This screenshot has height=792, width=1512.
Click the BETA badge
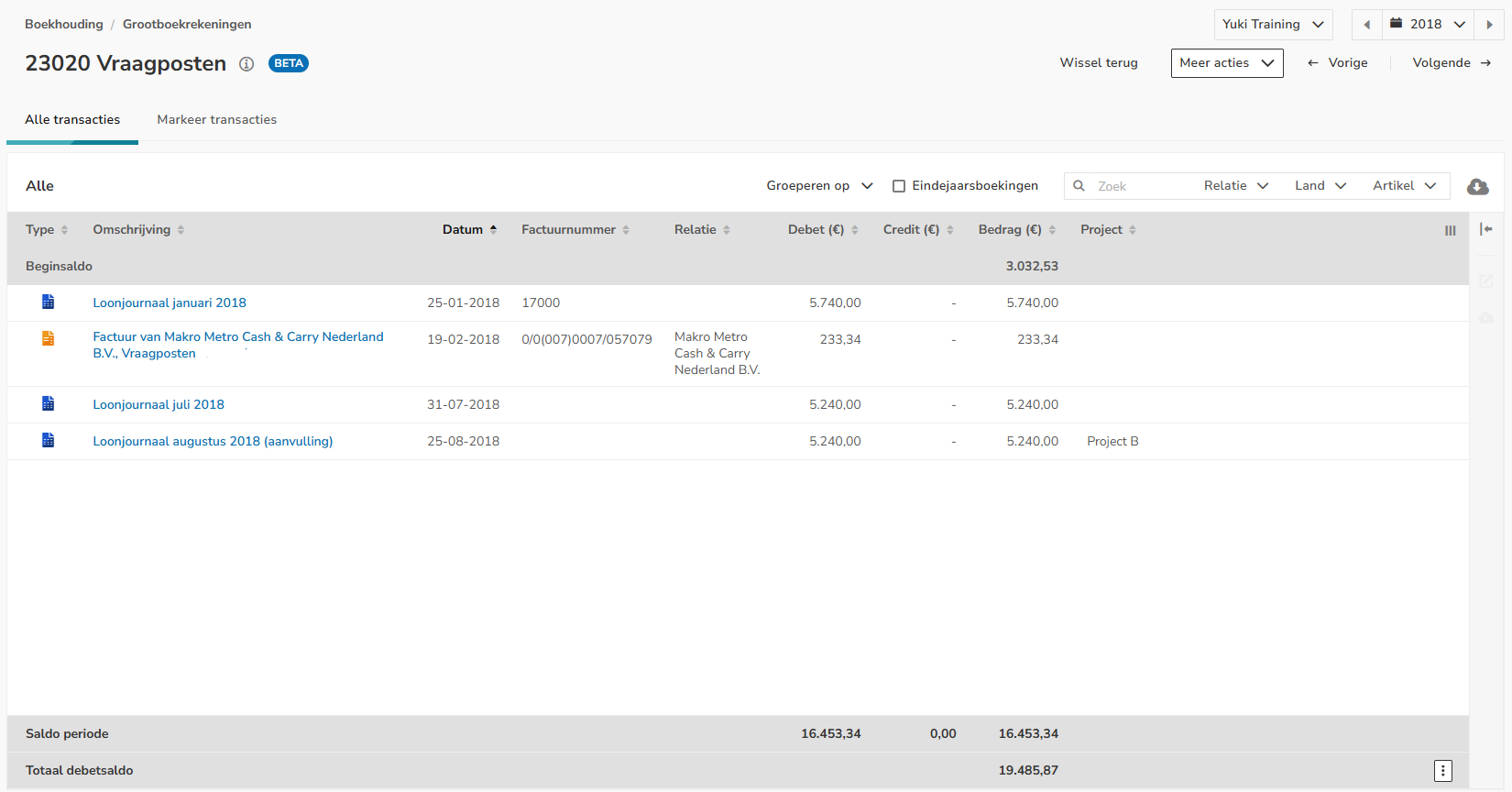click(289, 63)
